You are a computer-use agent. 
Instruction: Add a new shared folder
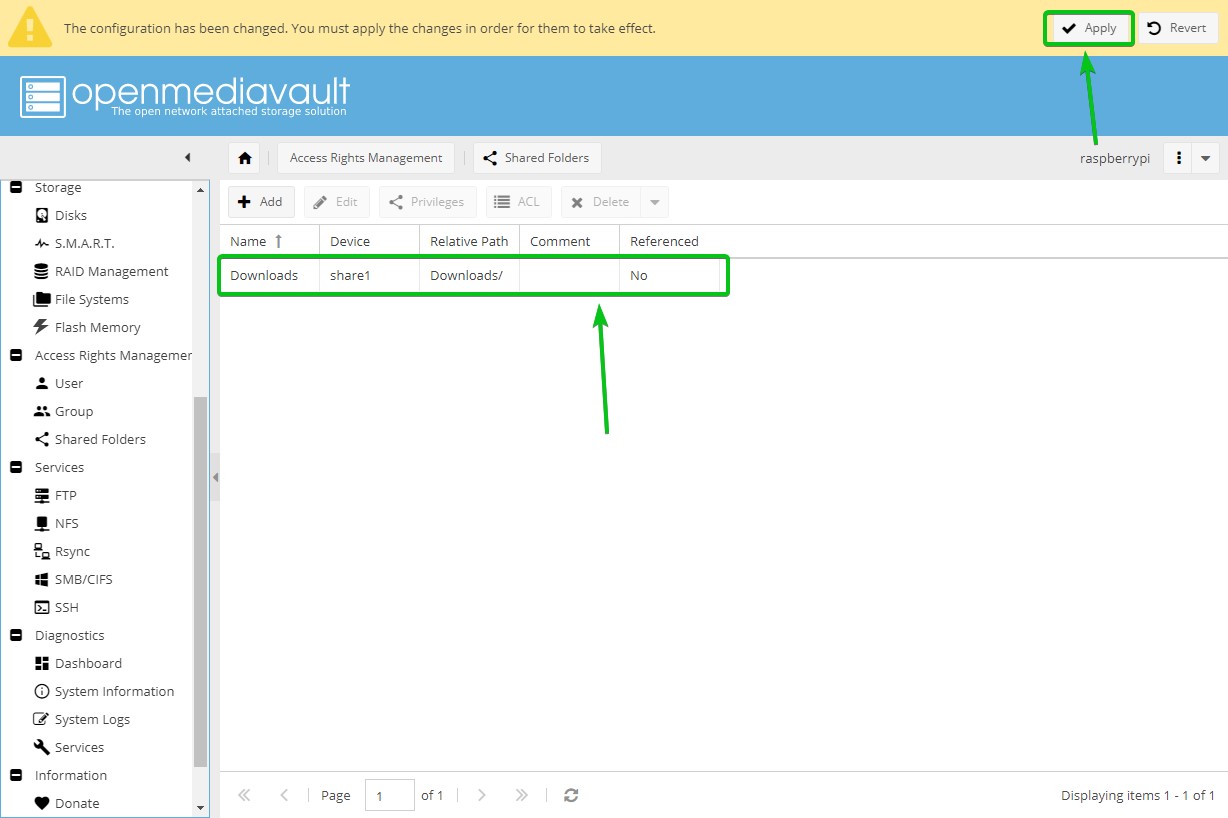[261, 202]
